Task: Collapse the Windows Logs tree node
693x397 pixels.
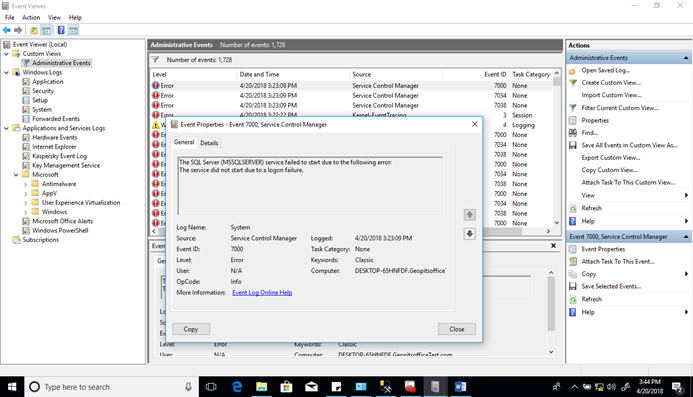Action: (x=6, y=72)
